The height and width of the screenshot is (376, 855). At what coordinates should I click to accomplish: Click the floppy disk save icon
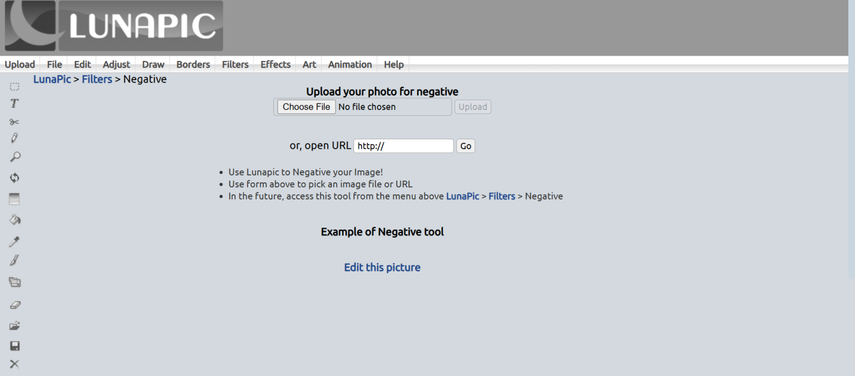coord(15,346)
